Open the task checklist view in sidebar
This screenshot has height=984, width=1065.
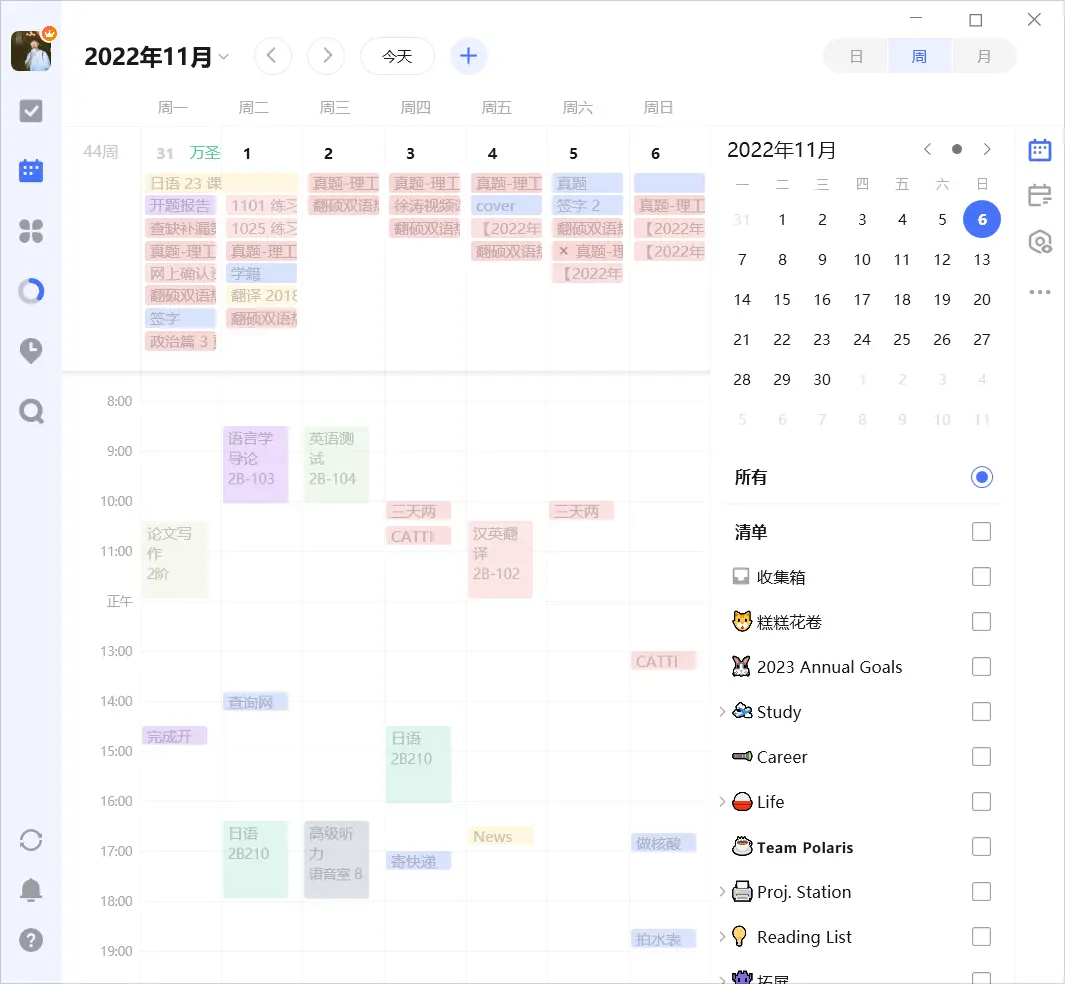pos(31,111)
